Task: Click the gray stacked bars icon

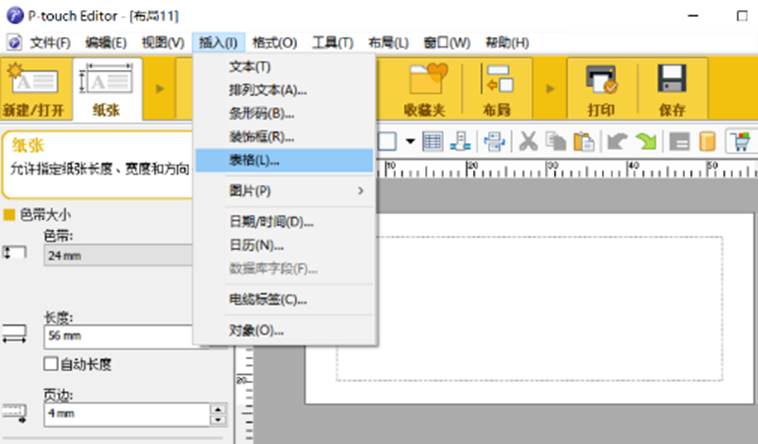Action: point(679,142)
